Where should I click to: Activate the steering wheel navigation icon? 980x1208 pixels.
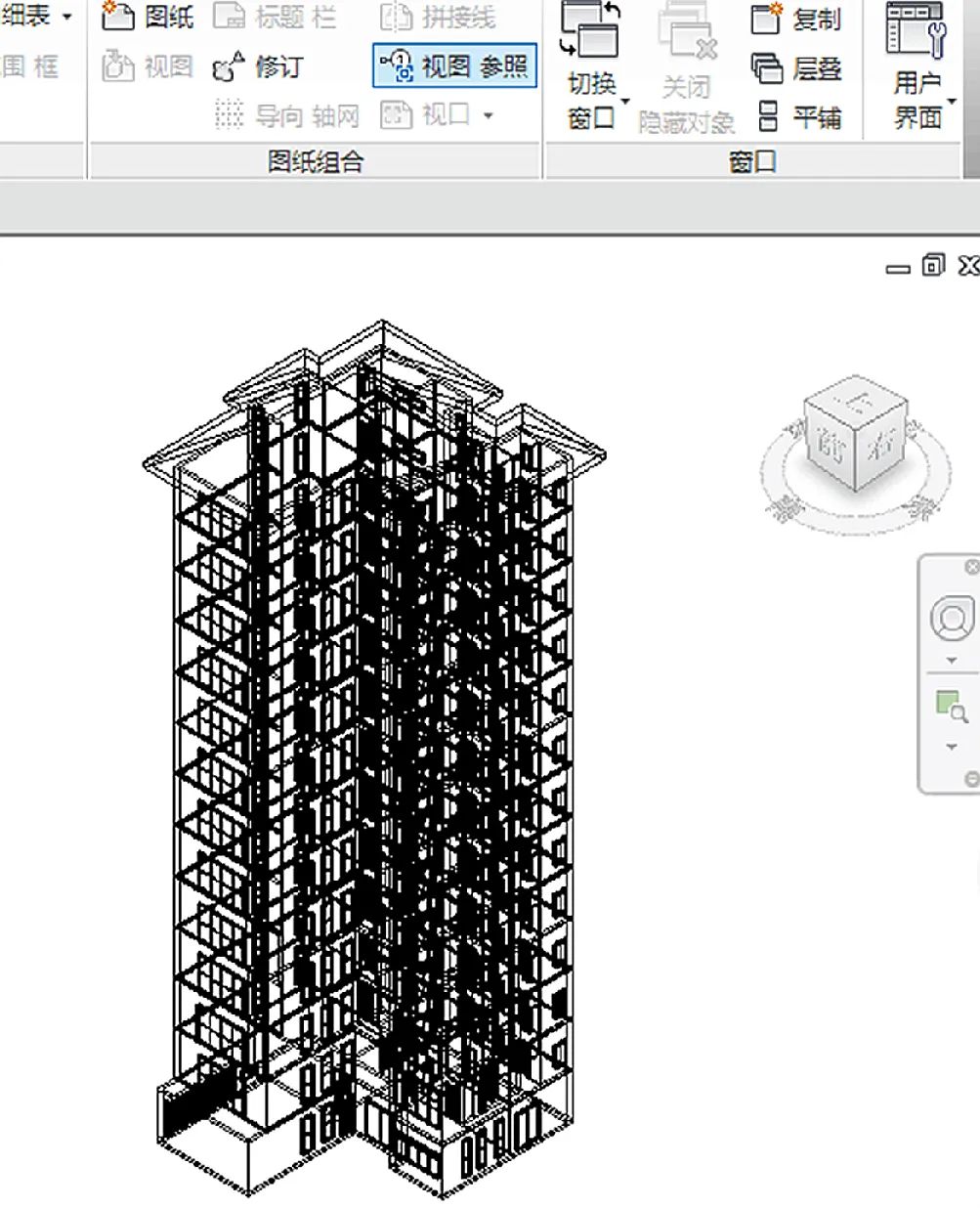pyautogui.click(x=950, y=618)
